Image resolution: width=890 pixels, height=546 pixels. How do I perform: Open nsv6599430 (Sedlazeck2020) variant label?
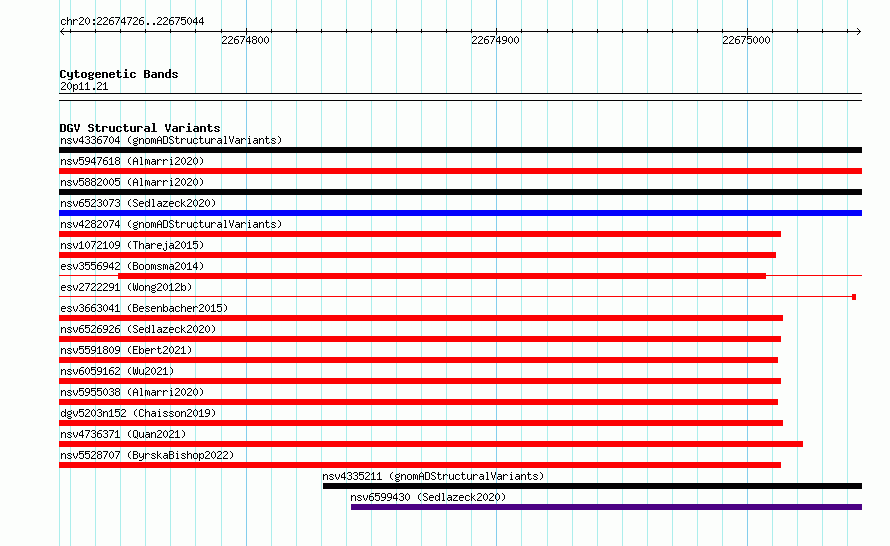point(428,497)
